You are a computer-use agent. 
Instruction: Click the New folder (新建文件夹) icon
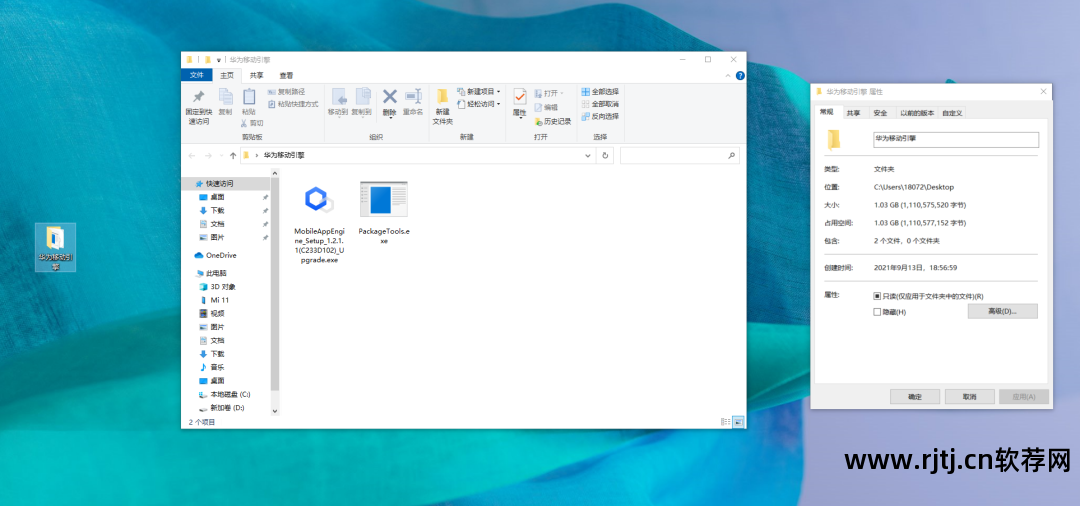(x=442, y=97)
